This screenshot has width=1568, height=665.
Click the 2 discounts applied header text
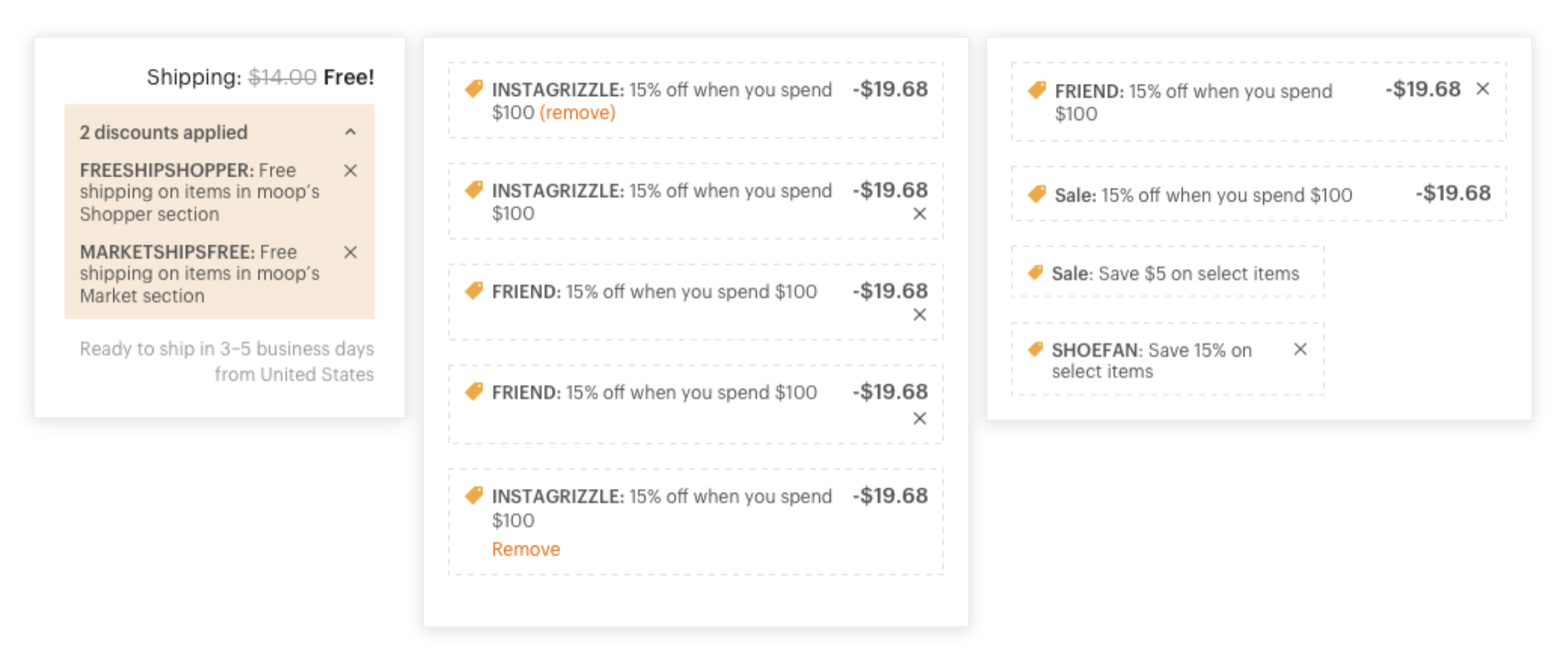(164, 132)
